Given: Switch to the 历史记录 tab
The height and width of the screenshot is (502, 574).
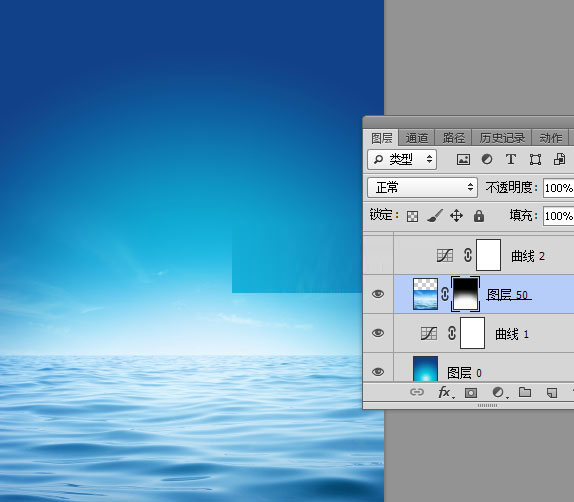Looking at the screenshot, I should click(x=502, y=138).
